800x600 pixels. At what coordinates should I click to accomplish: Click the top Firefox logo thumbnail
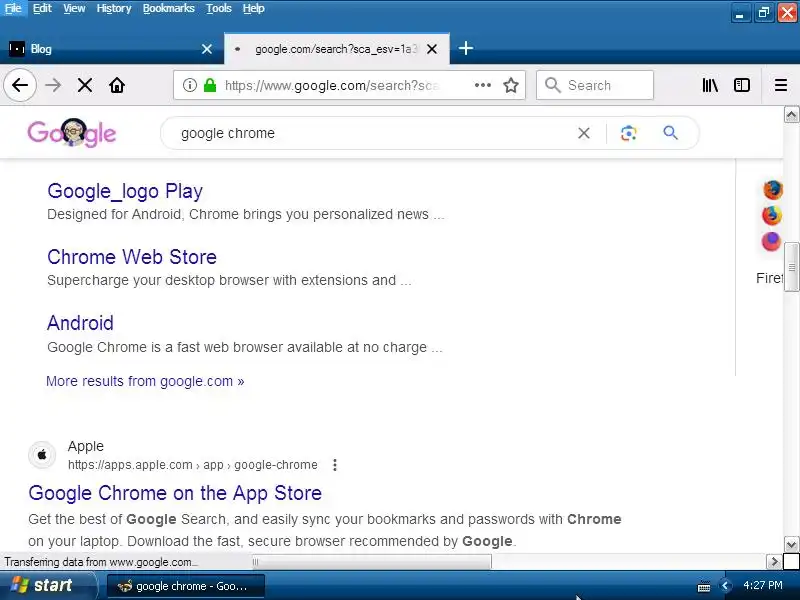click(772, 189)
